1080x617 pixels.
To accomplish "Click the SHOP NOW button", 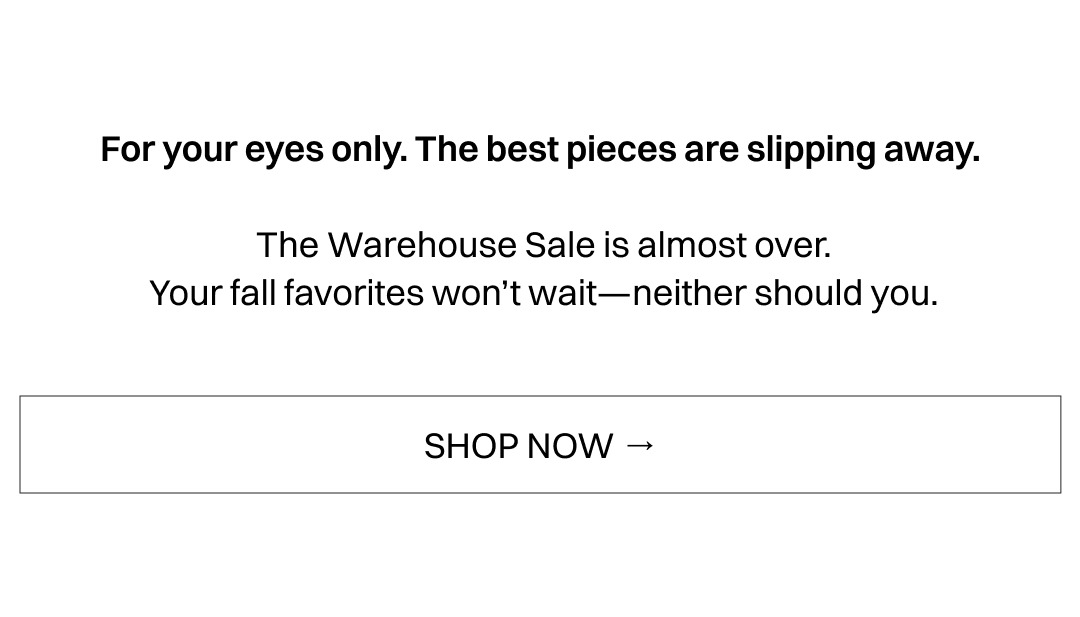I will point(540,445).
